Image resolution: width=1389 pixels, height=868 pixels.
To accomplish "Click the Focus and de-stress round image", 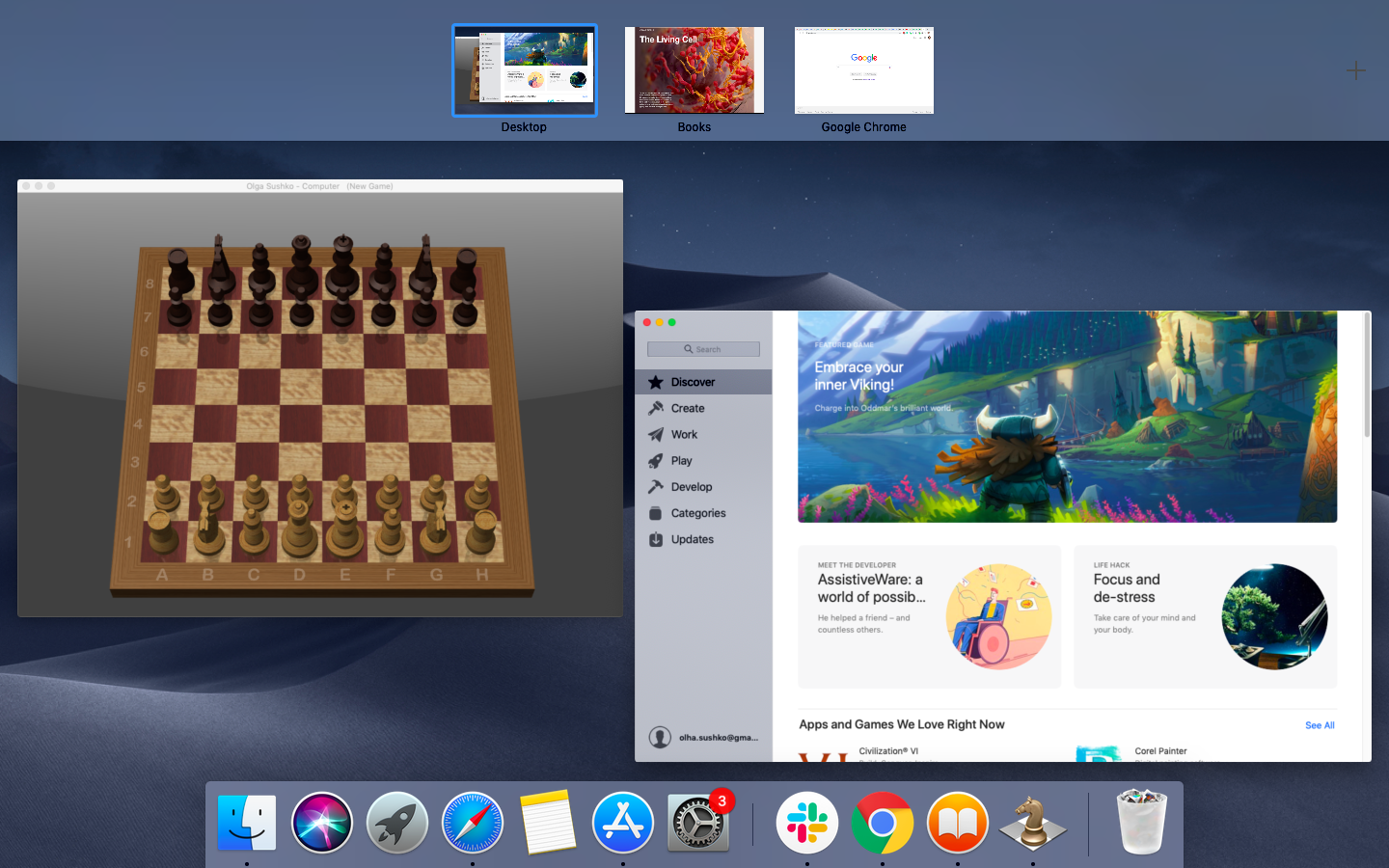I will [1274, 617].
